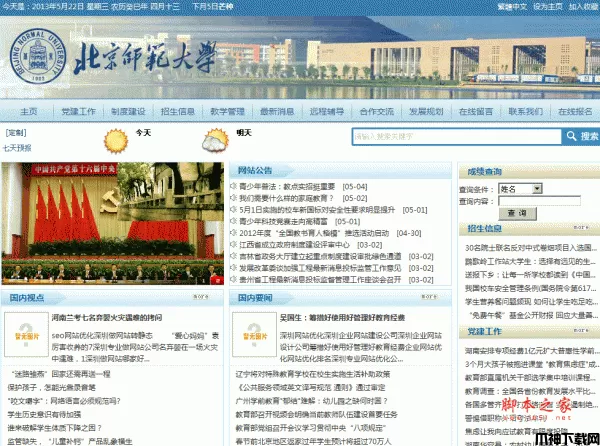Open 合作交流 navigation menu item
Viewport: 600px width, 446px height.
point(377,111)
